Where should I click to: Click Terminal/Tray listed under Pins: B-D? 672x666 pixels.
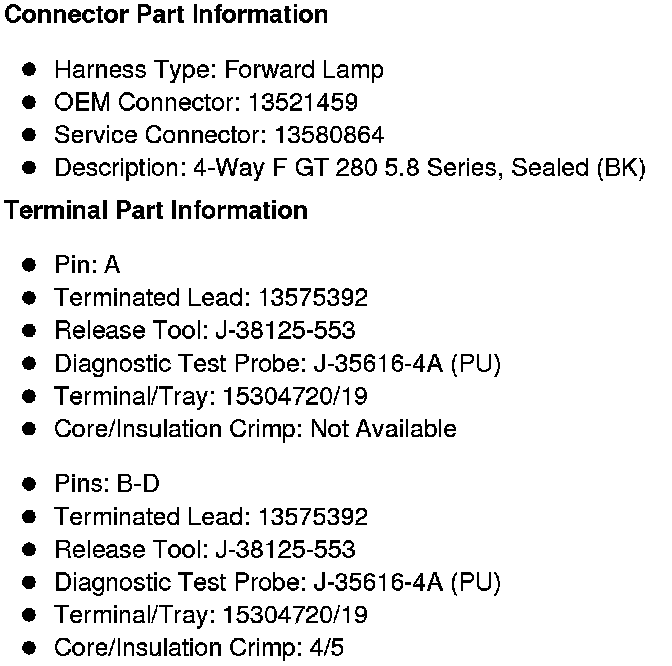211,615
